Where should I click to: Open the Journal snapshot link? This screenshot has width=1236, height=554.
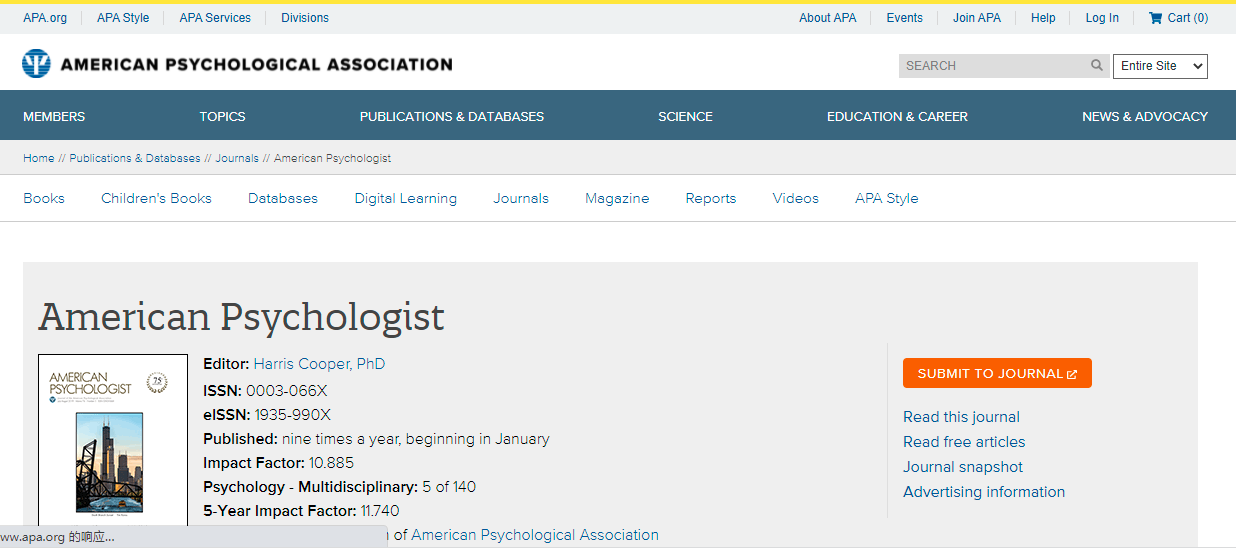click(963, 467)
